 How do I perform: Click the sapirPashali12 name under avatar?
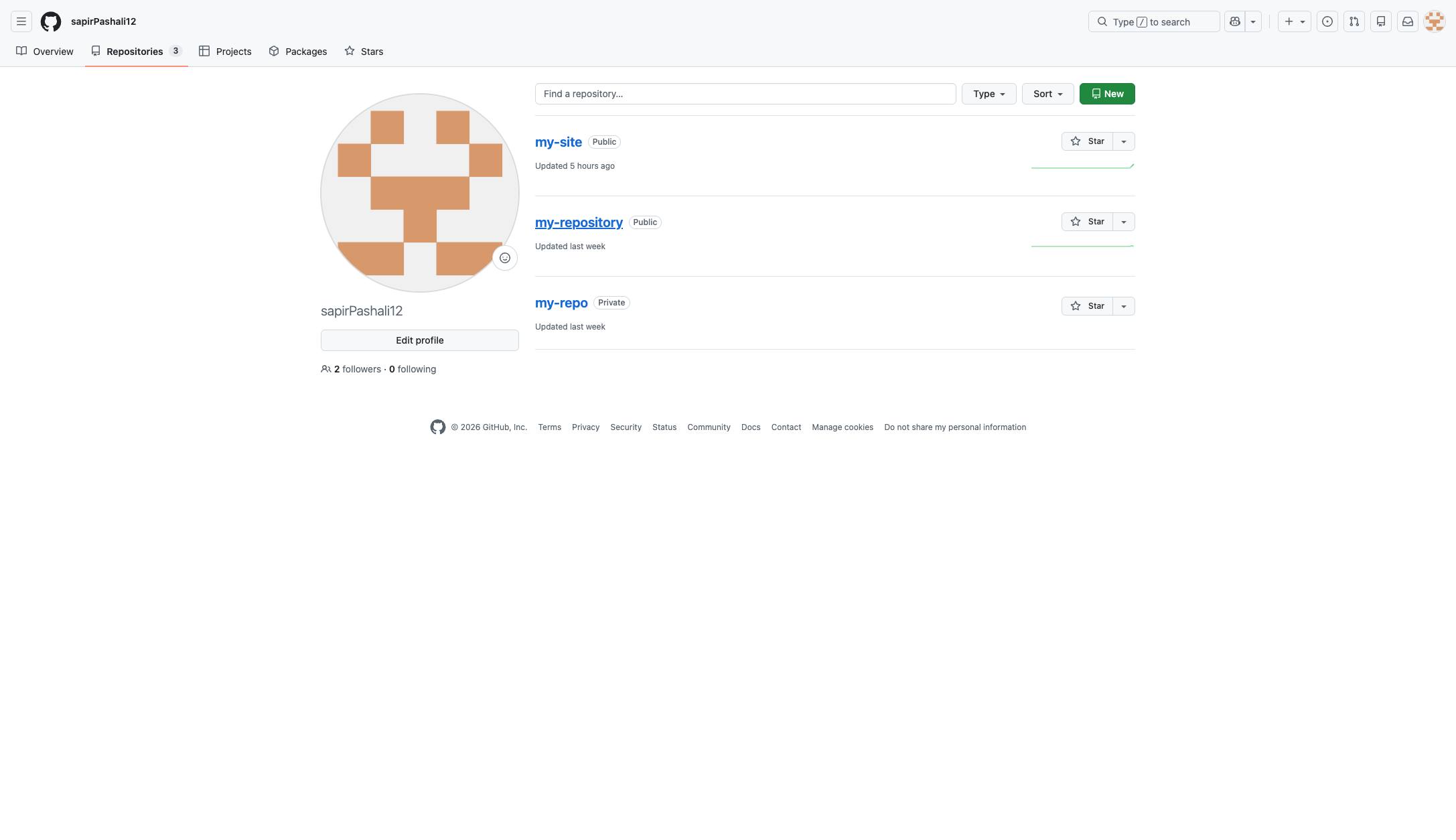pyautogui.click(x=362, y=311)
